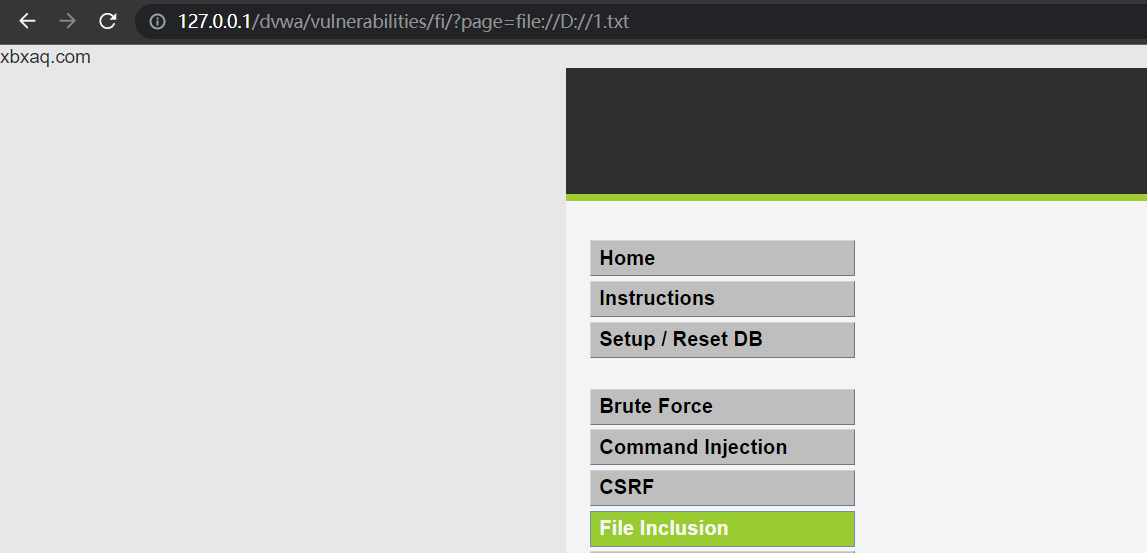Reload the page with the refresh icon

coord(108,21)
